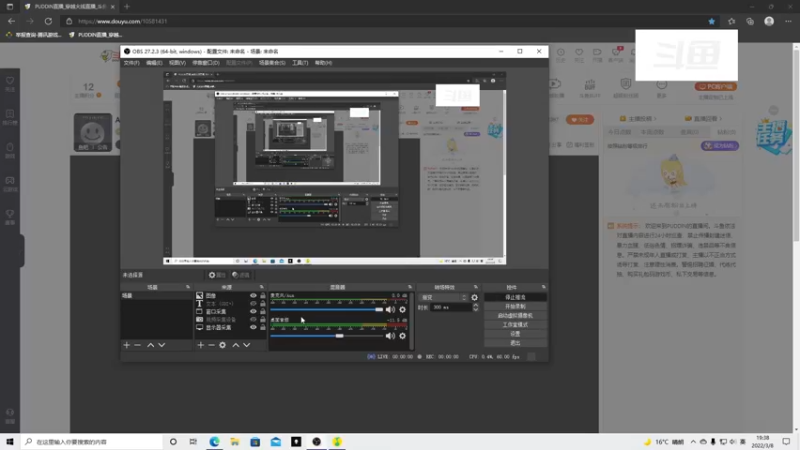Open the Windows Start menu

(10, 442)
